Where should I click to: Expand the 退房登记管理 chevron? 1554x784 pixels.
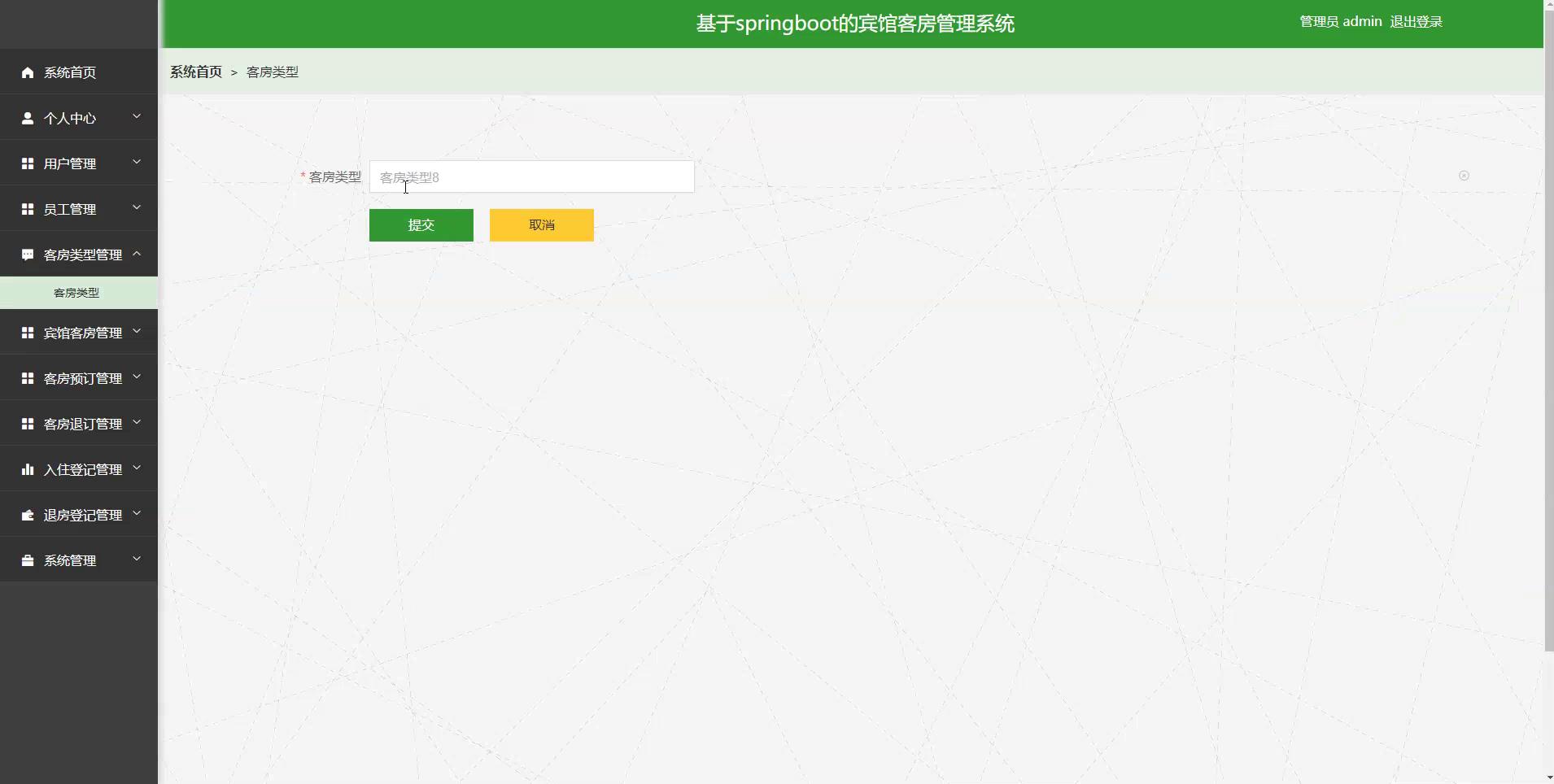click(137, 513)
